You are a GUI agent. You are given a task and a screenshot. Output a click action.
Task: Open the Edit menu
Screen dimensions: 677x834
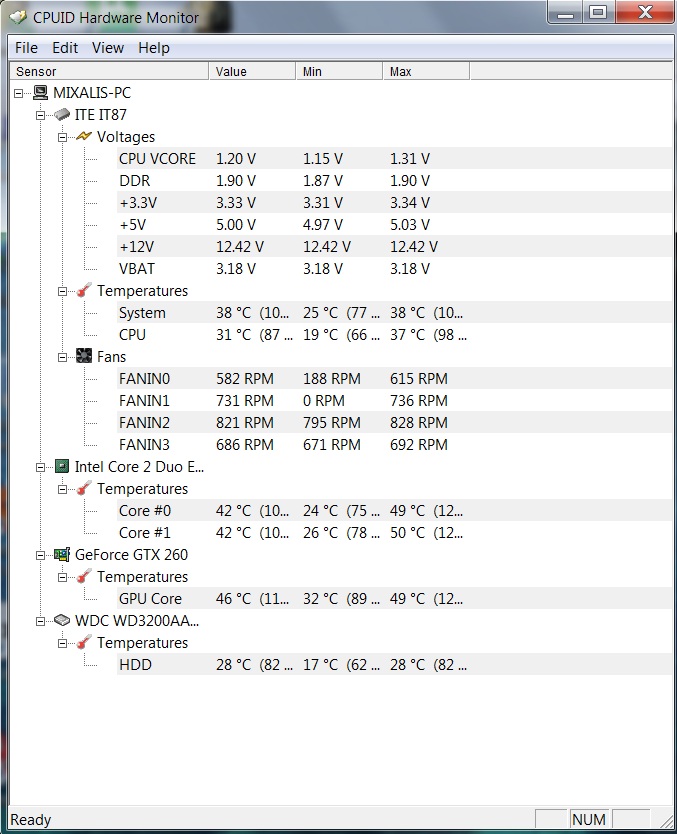click(65, 48)
